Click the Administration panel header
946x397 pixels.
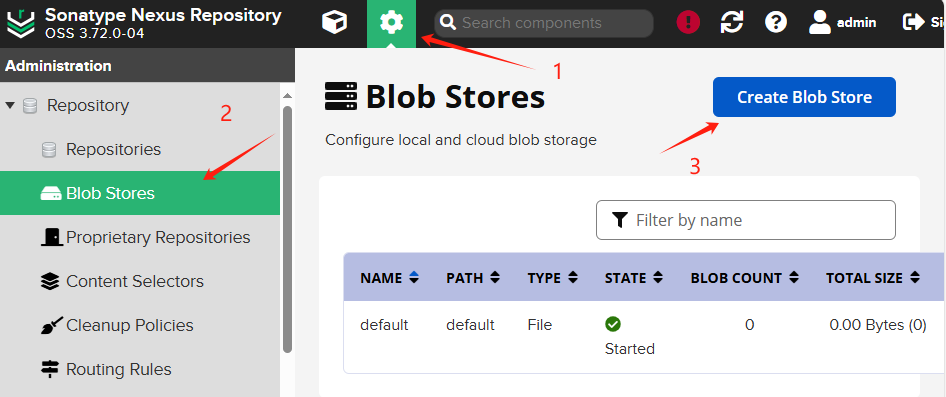coord(147,65)
